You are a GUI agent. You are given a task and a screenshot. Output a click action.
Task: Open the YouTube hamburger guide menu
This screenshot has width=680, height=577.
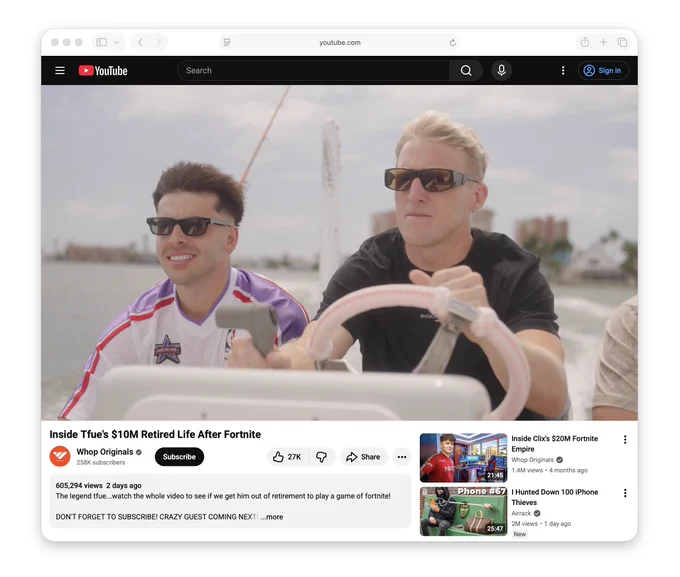click(x=60, y=70)
